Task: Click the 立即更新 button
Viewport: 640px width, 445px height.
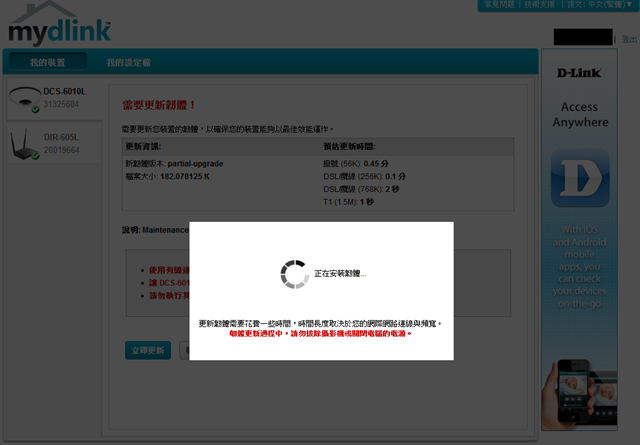Action: [148, 350]
